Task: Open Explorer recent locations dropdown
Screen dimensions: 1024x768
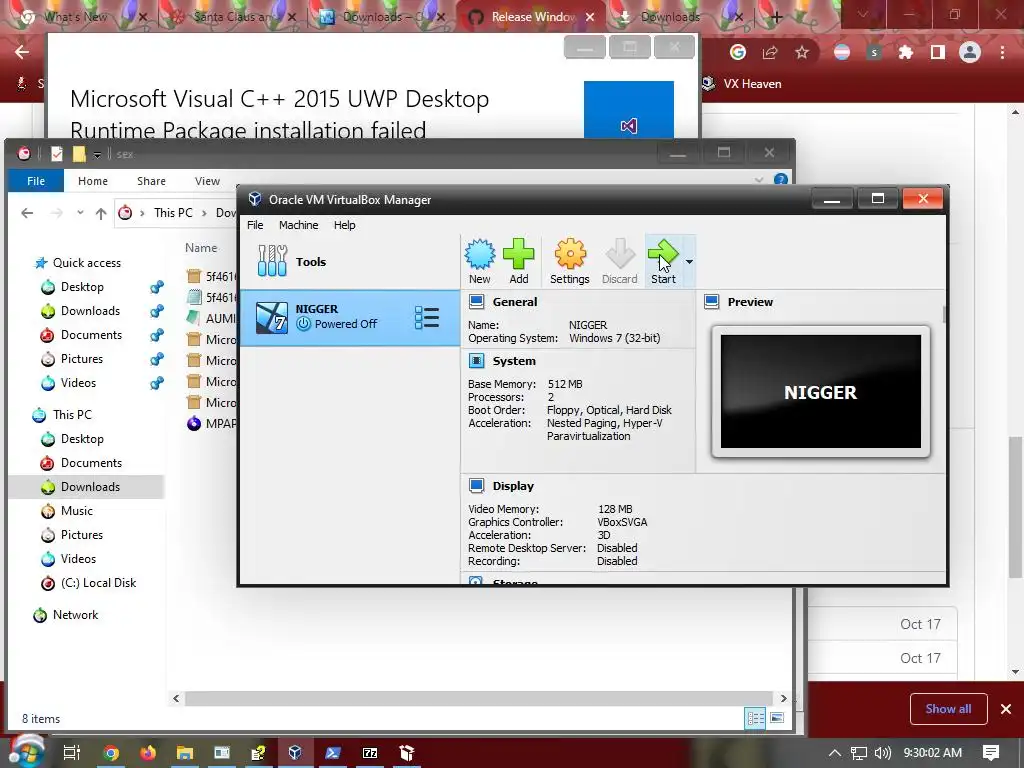Action: 80,213
